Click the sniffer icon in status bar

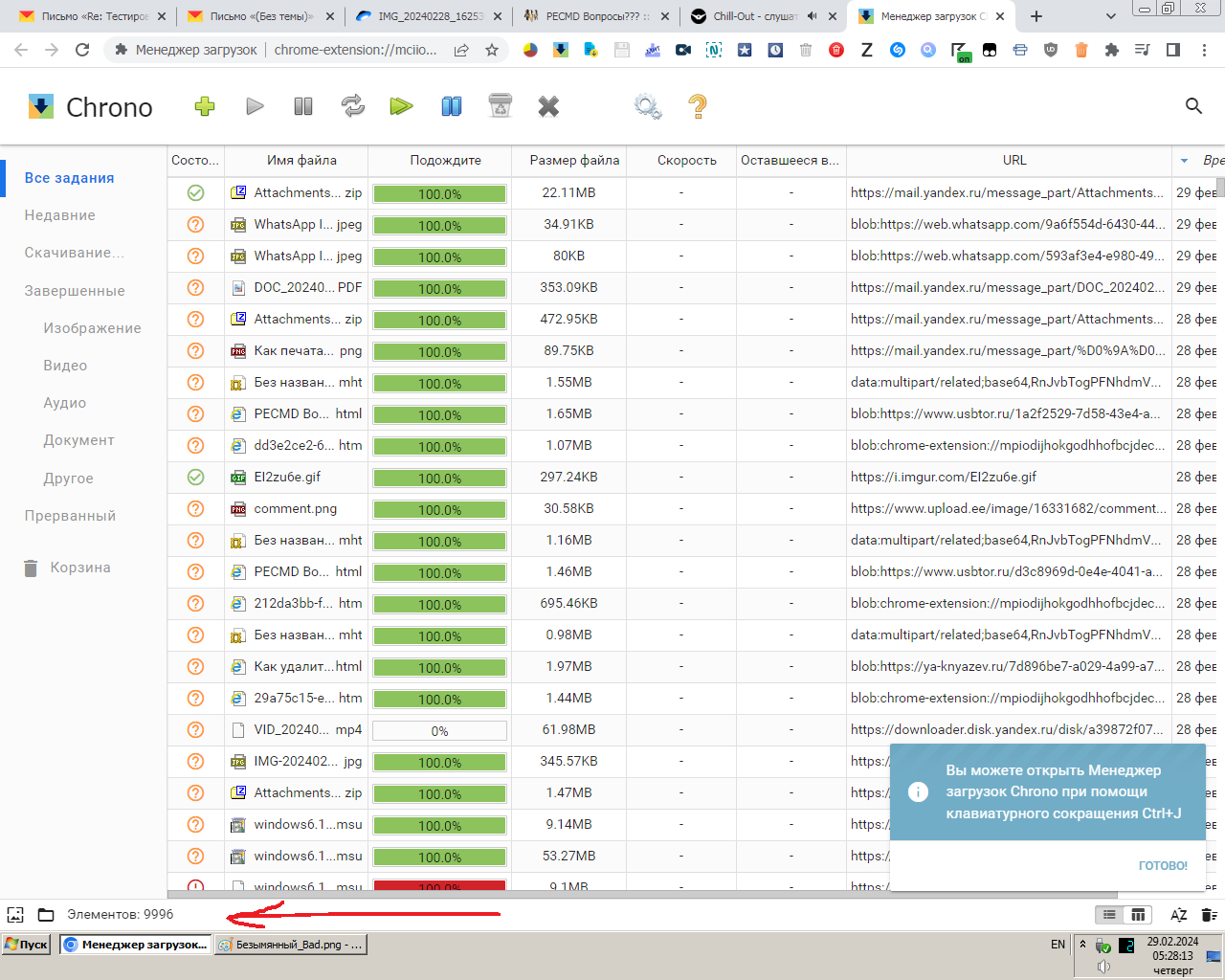point(15,915)
